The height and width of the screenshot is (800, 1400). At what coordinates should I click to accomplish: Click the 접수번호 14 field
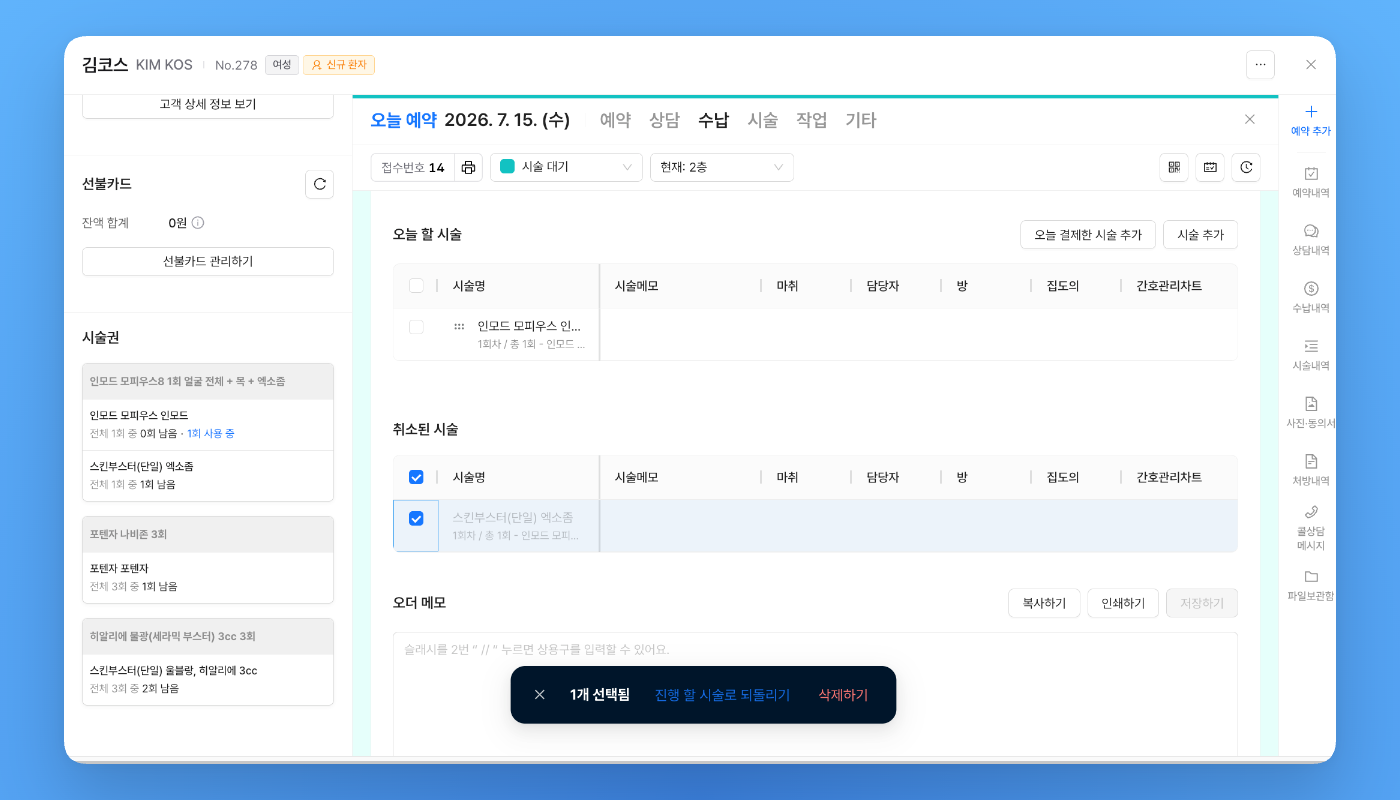(412, 168)
